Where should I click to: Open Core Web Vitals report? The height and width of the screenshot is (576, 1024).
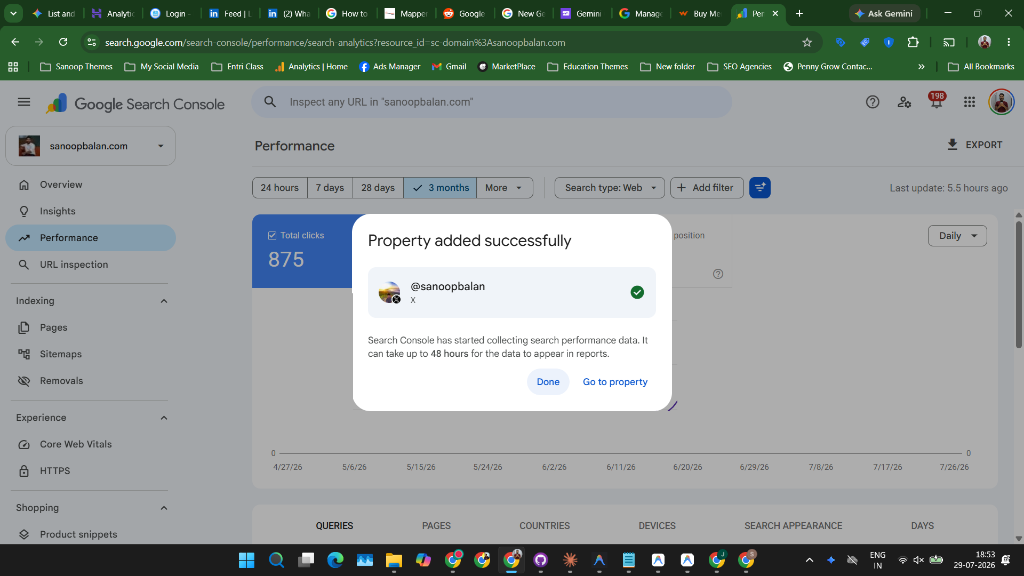tap(90, 444)
